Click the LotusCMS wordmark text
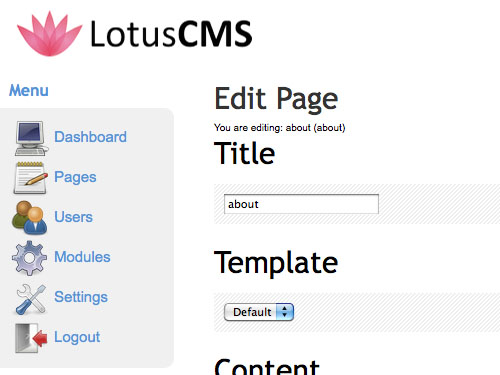Screen dimensions: 500x375 click(x=171, y=34)
